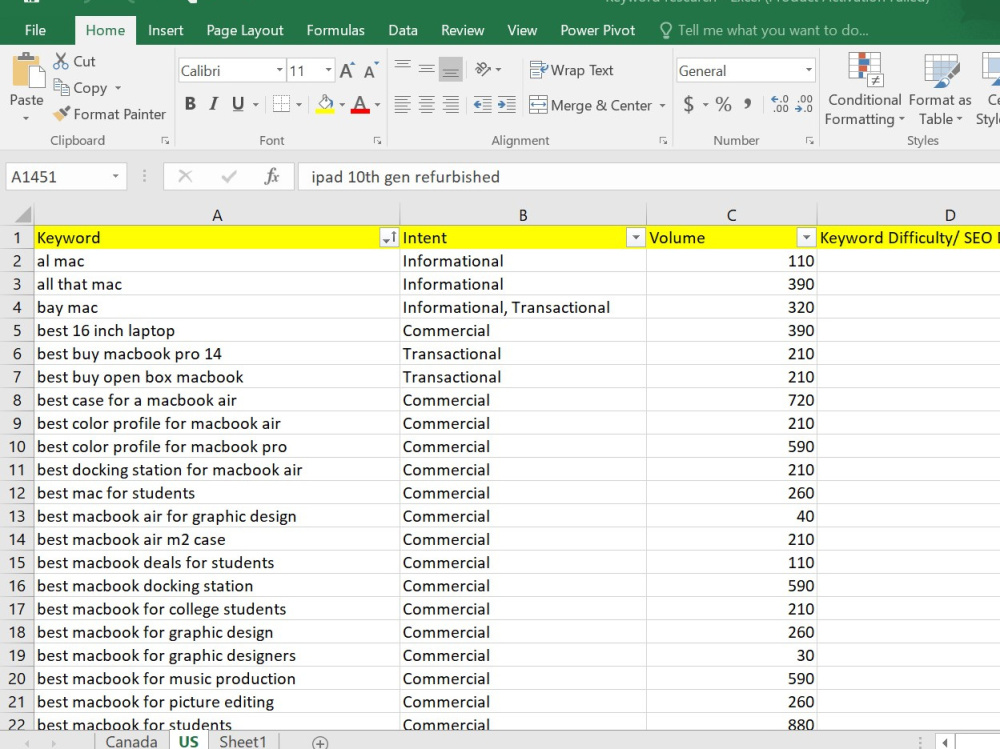Open the Volume column filter dropdown
1000x749 pixels.
(806, 238)
